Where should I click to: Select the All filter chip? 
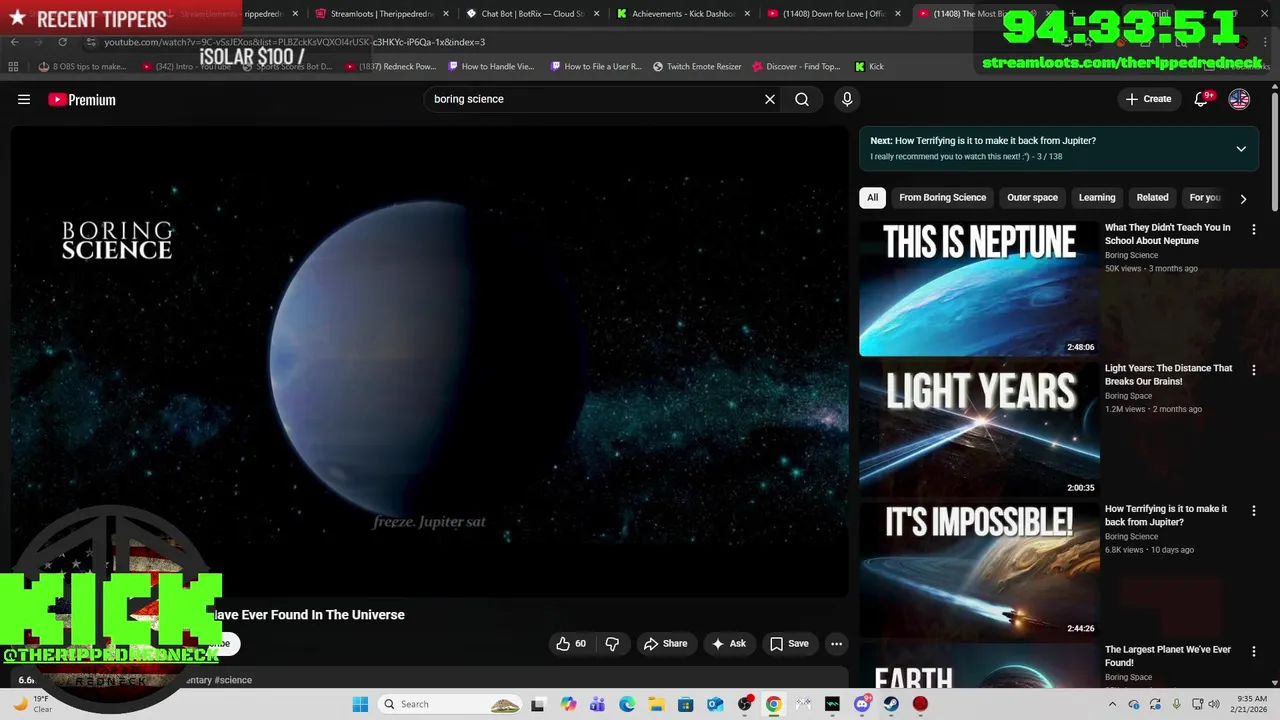point(872,198)
